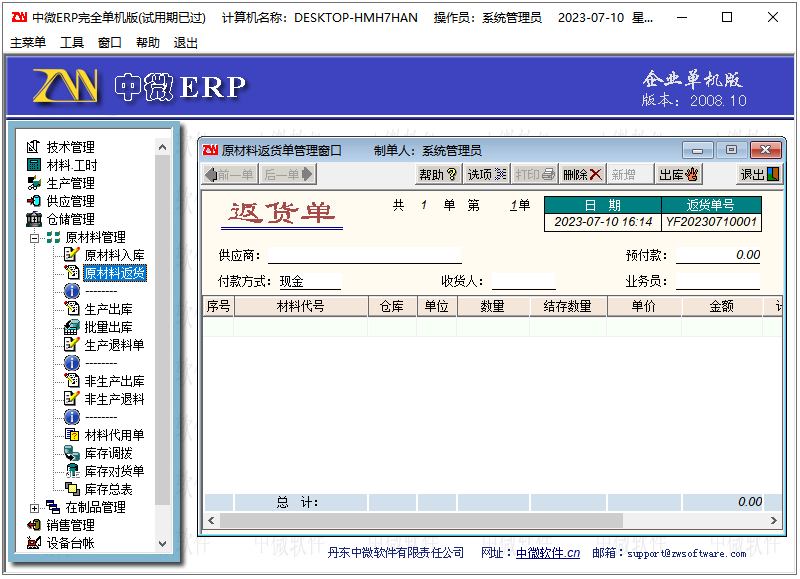This screenshot has height=579, width=800.
Task: Click the 单价 column header
Action: tap(644, 306)
